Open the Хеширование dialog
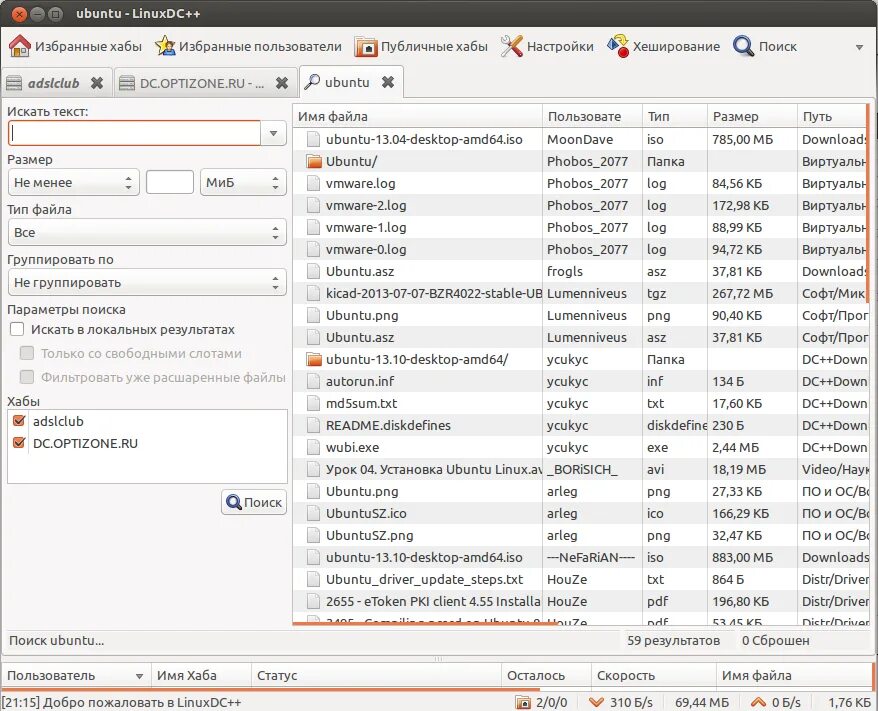This screenshot has width=878, height=711. [666, 45]
